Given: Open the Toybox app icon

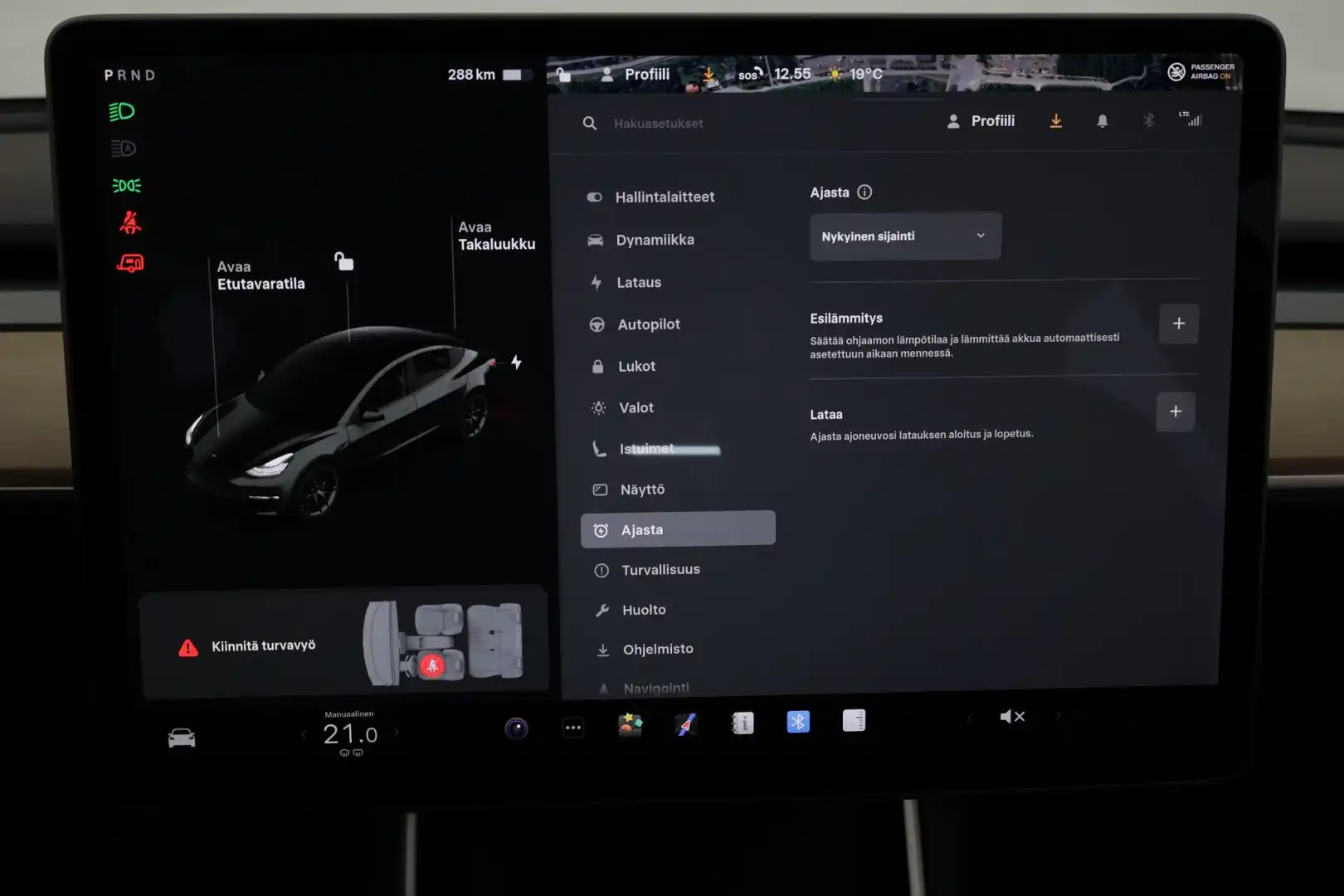Looking at the screenshot, I should (631, 725).
